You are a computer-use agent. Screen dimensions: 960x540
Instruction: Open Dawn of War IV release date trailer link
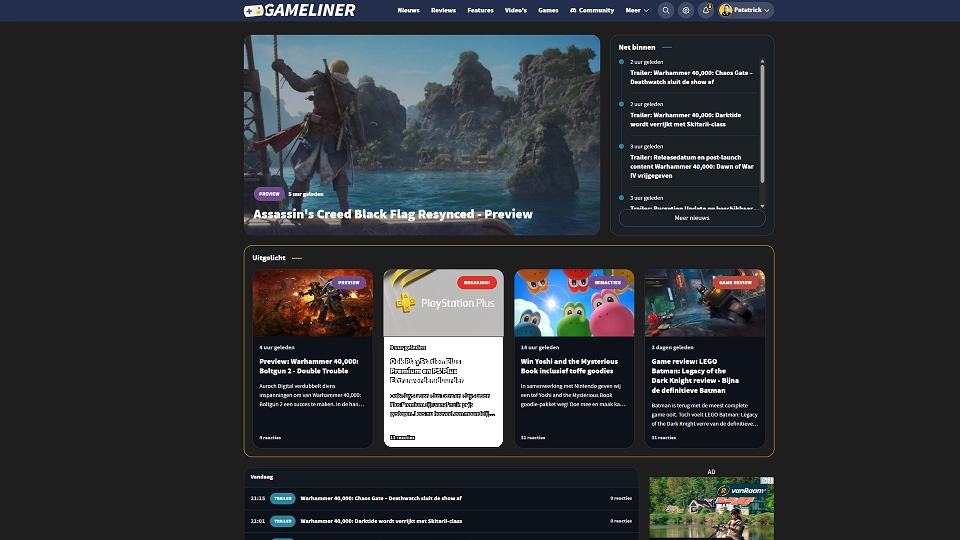[692, 167]
